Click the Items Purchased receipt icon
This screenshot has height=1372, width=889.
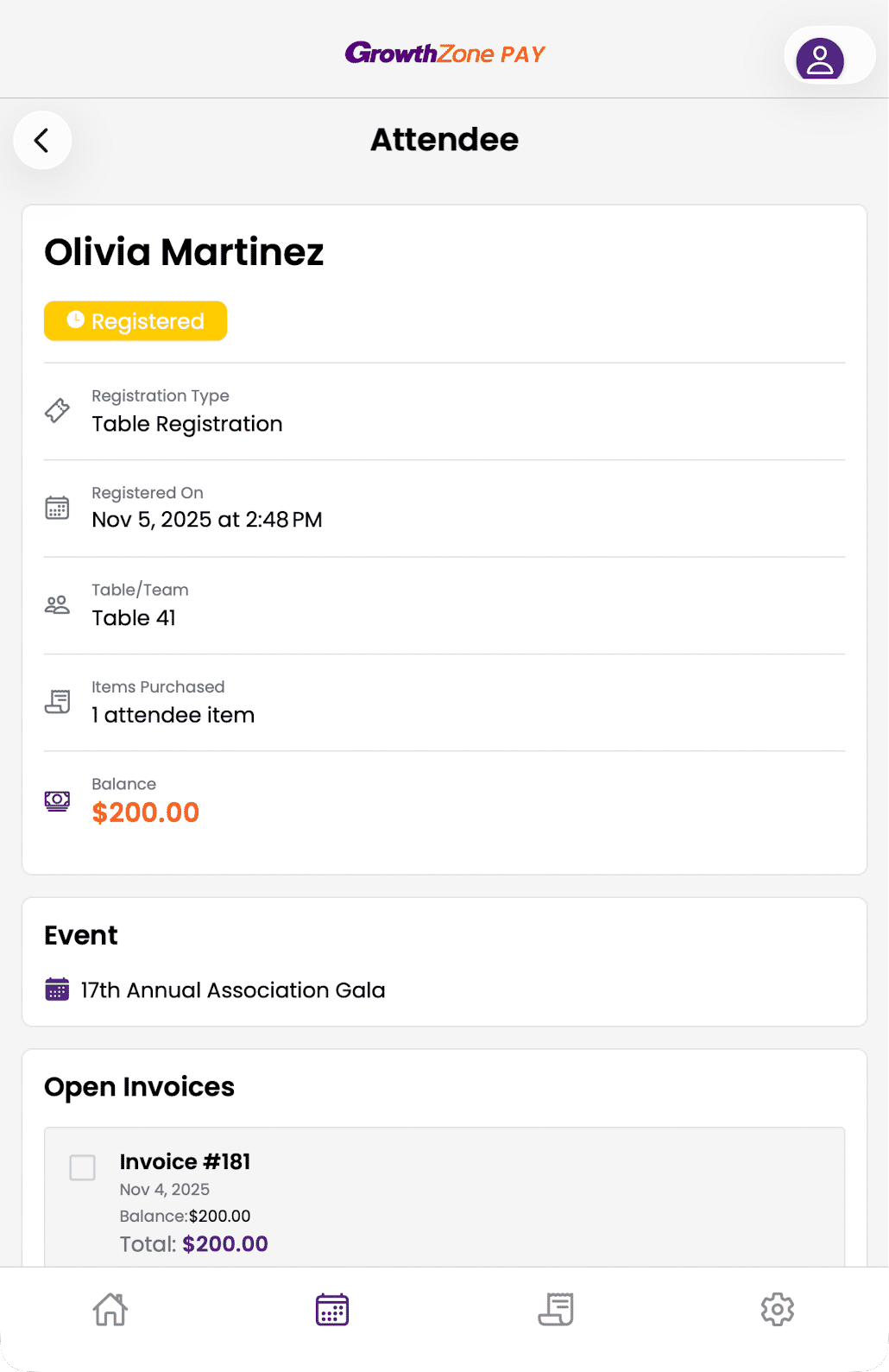pos(57,702)
